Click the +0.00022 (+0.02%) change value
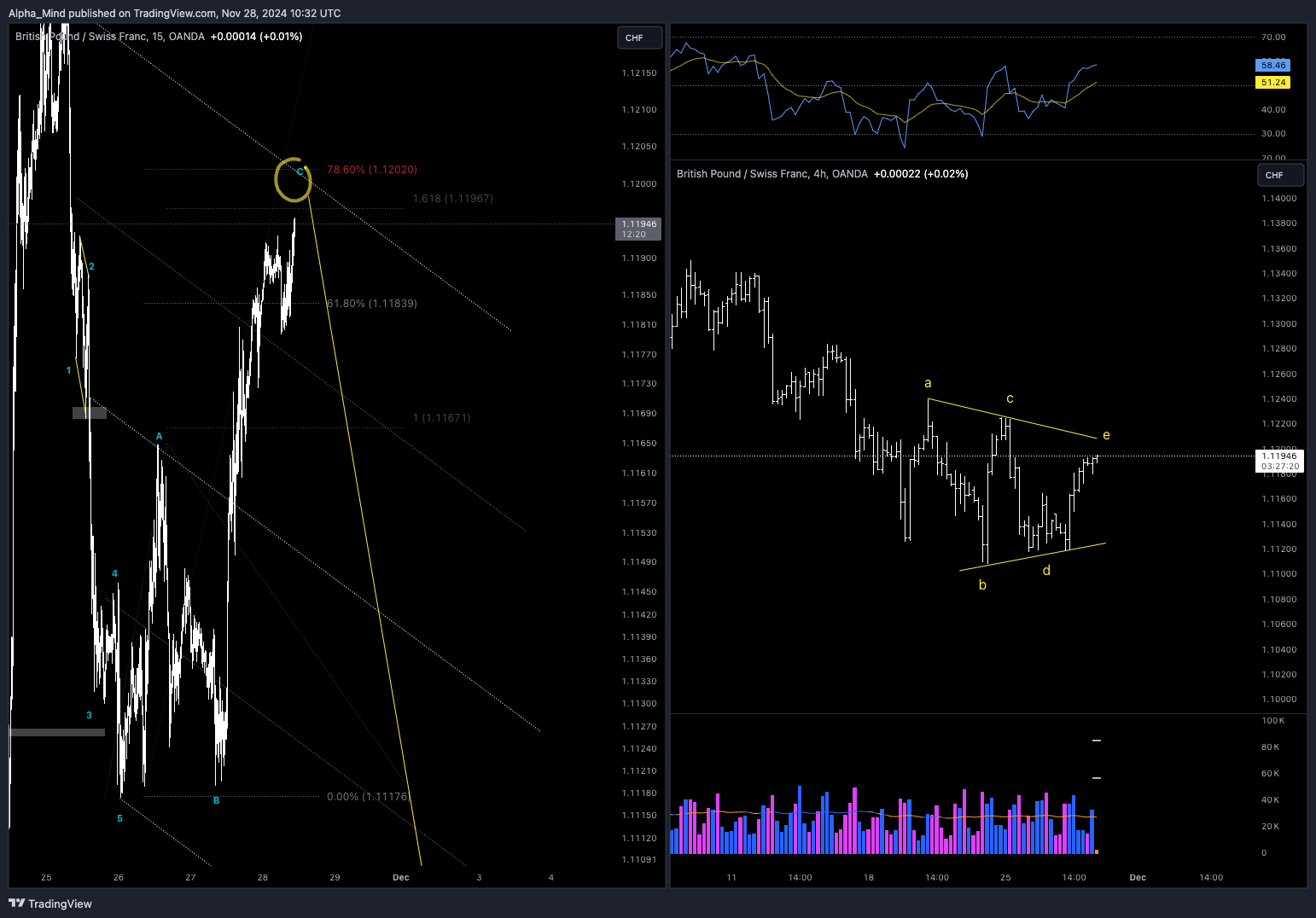Viewport: 1316px width, 918px height. [921, 174]
